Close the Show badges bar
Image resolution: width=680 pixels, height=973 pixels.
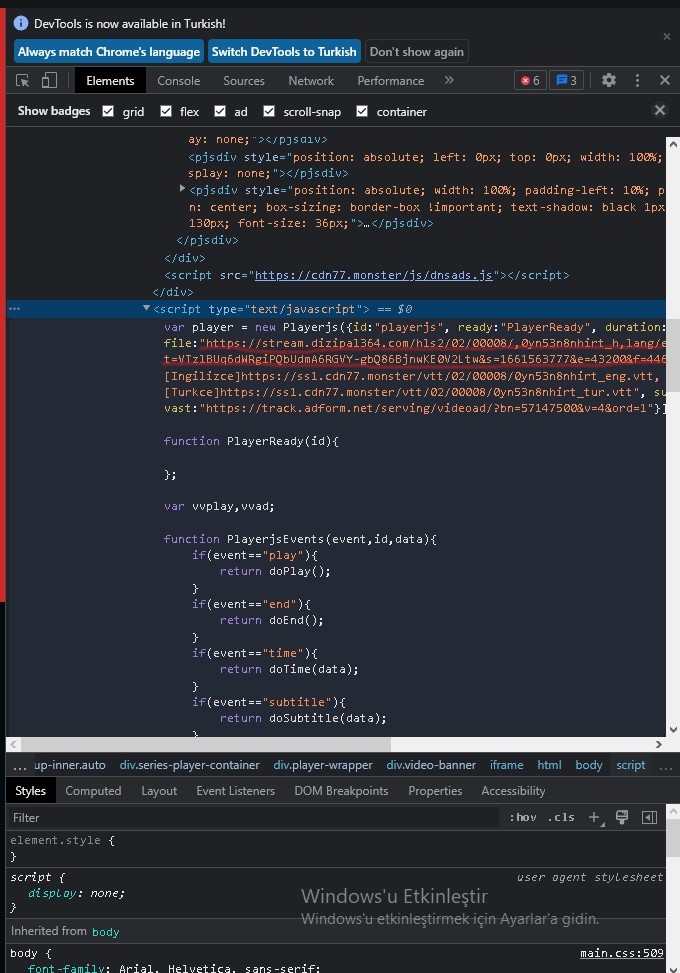pos(660,110)
